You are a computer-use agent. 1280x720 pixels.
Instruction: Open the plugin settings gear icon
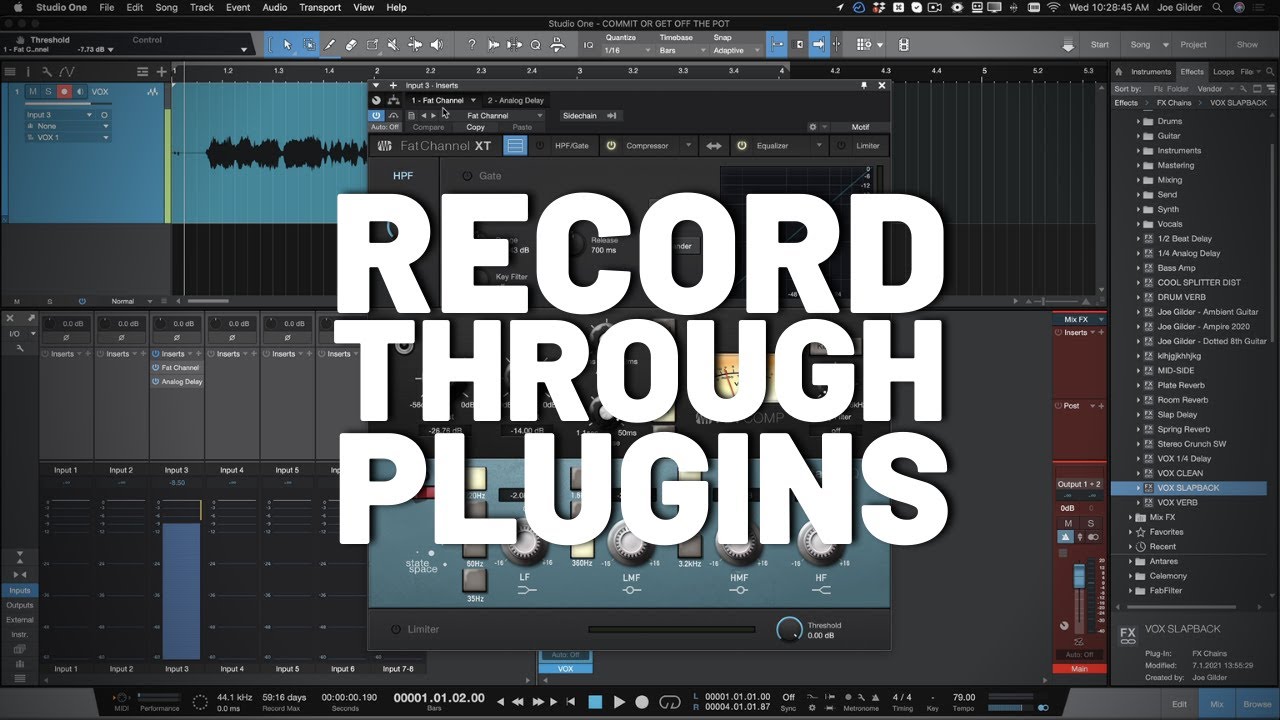812,127
